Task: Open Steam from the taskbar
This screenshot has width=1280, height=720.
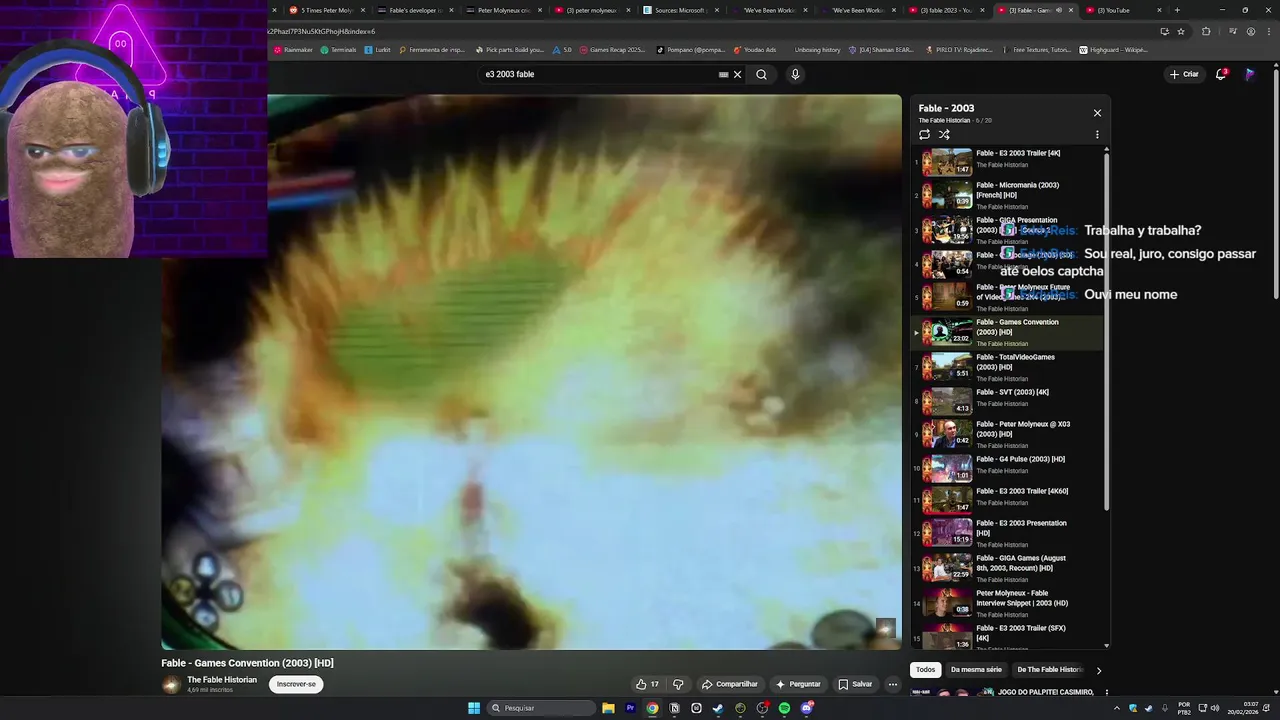Action: (x=718, y=708)
